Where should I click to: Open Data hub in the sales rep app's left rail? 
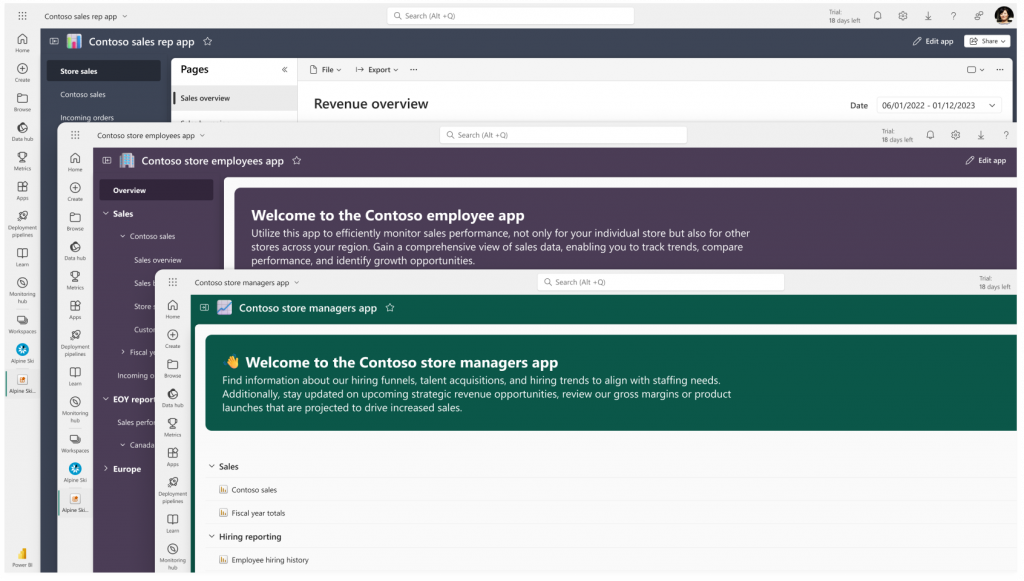click(22, 132)
